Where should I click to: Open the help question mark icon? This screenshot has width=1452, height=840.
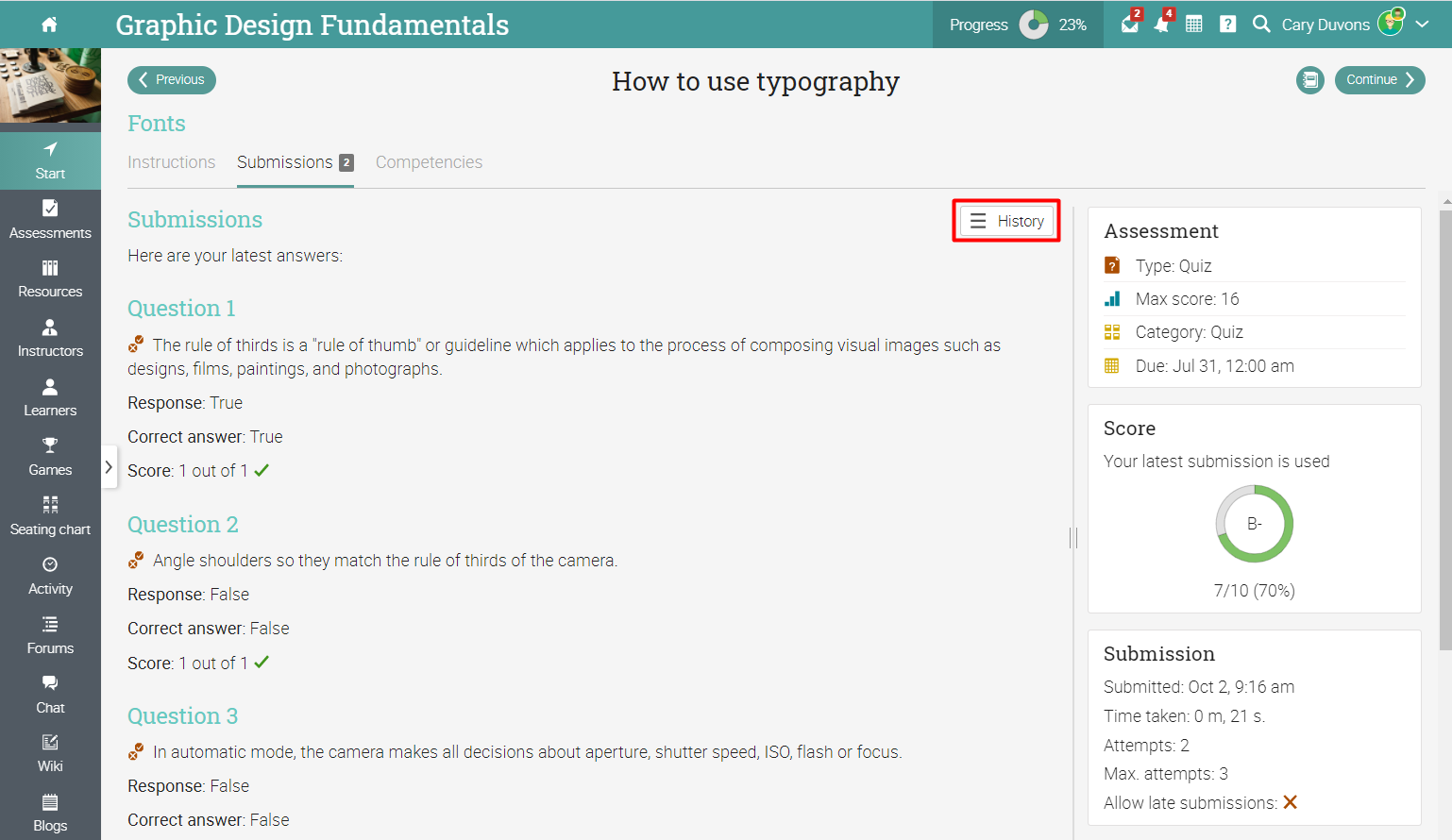(1227, 25)
